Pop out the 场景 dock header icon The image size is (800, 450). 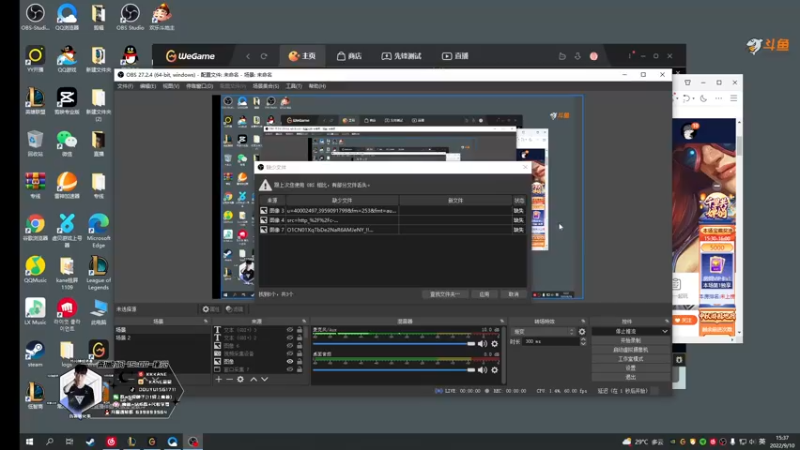[206, 321]
